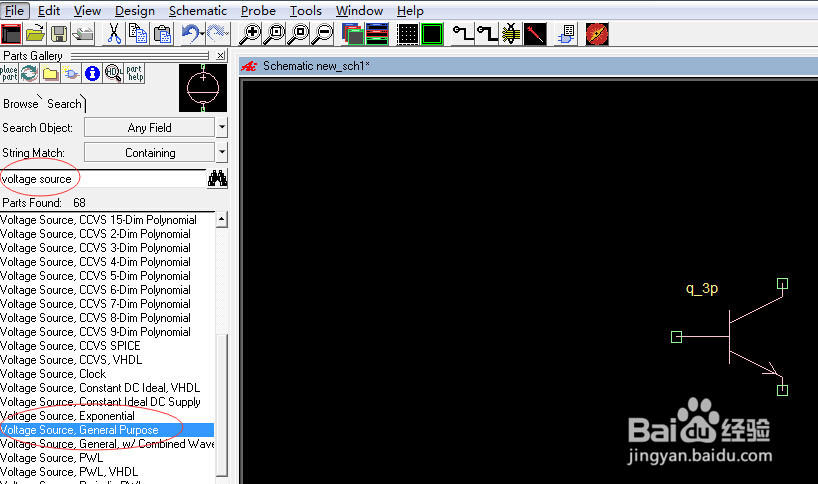Open the Schematic menu
The height and width of the screenshot is (484, 818).
[198, 10]
